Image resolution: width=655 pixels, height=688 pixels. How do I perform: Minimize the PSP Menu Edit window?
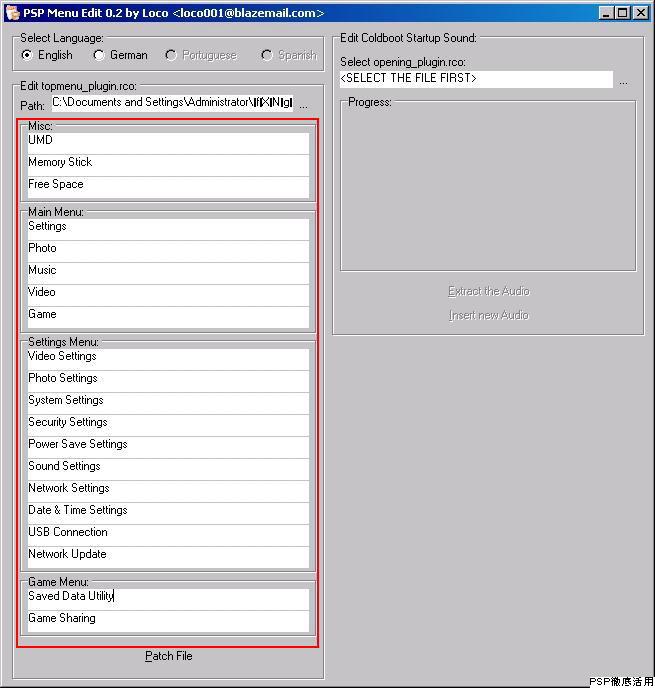coord(606,13)
